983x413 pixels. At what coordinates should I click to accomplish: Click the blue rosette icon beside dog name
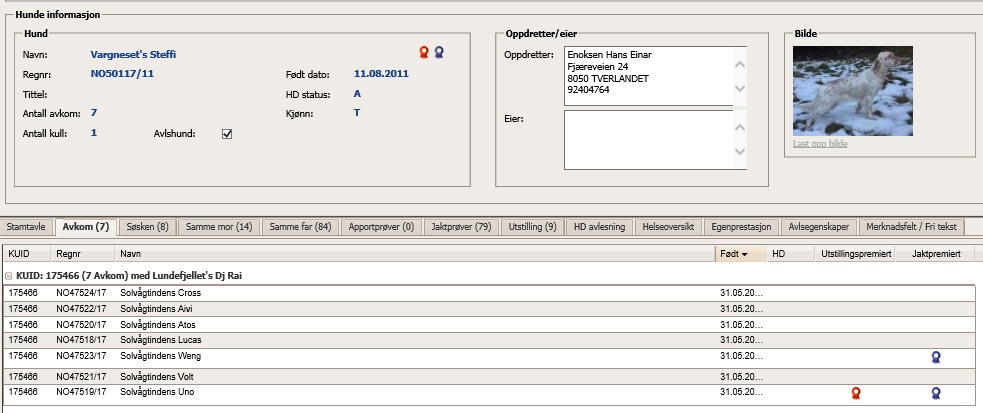(x=440, y=52)
